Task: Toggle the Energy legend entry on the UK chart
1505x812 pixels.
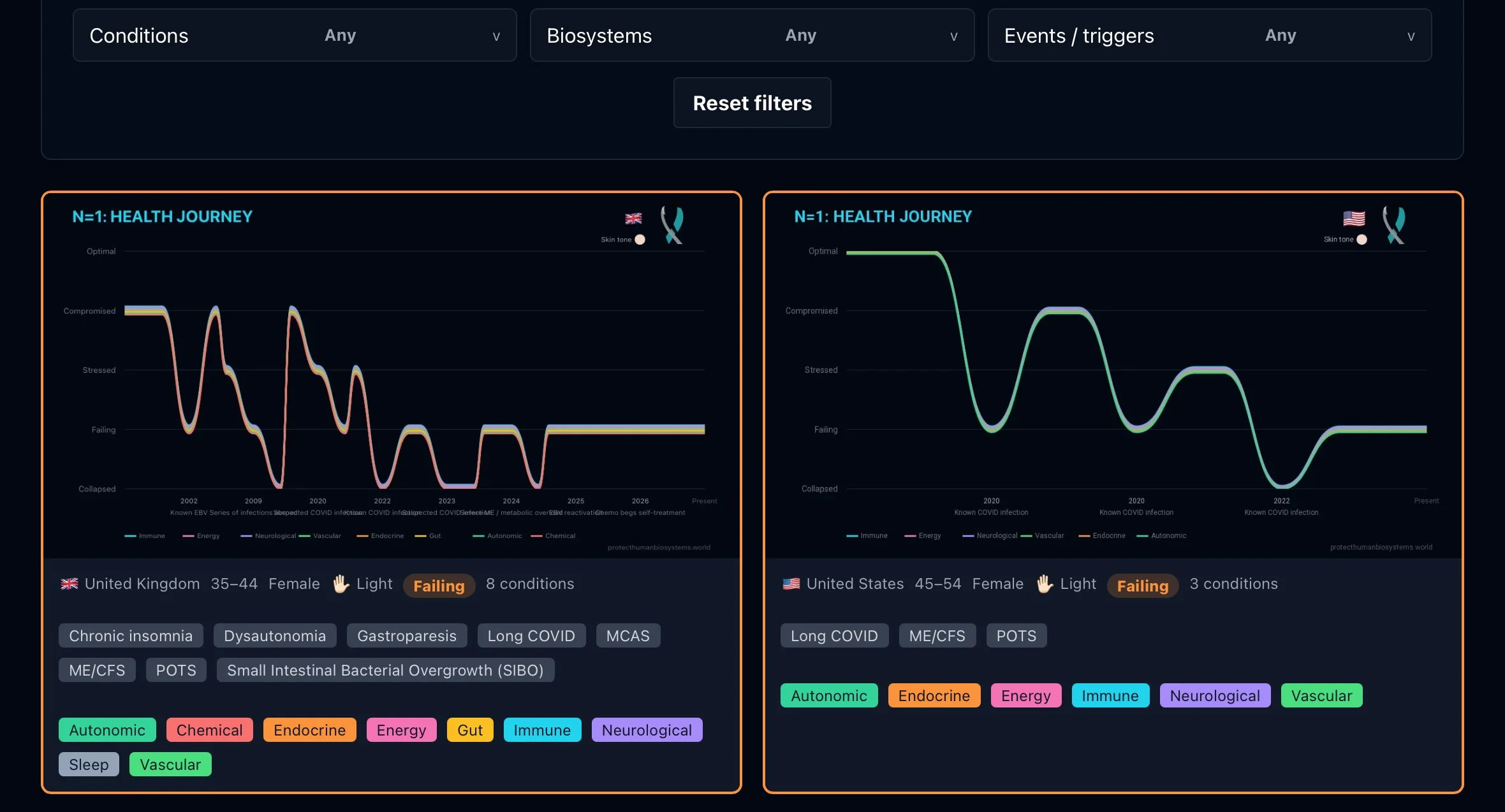Action: tap(201, 536)
